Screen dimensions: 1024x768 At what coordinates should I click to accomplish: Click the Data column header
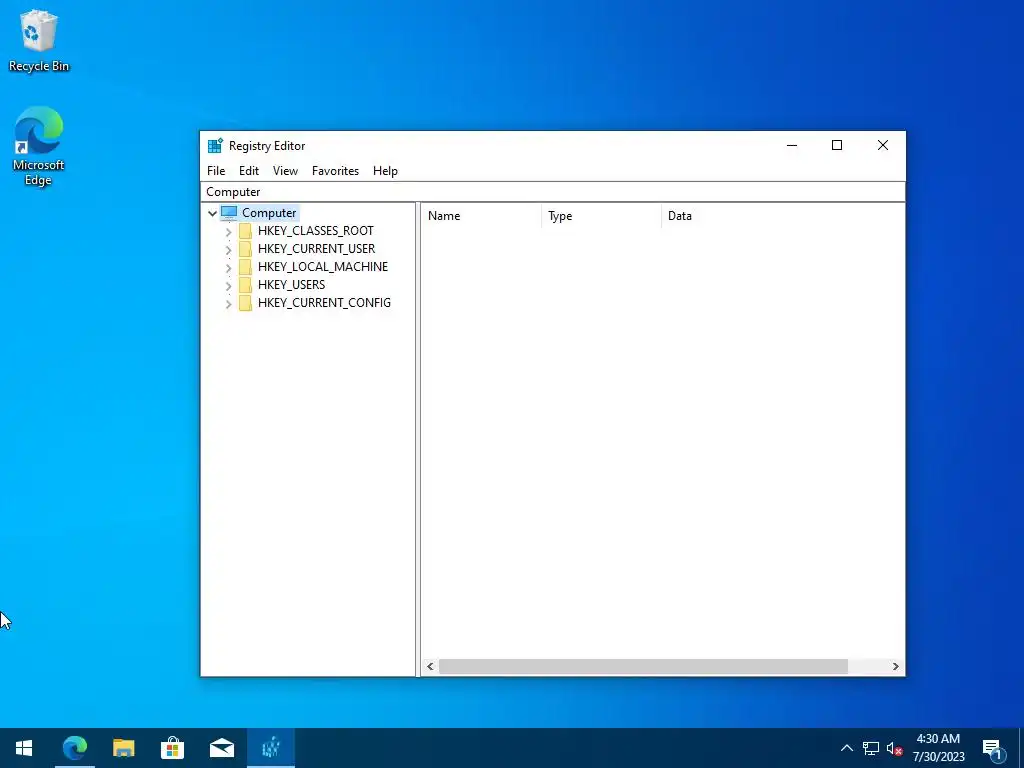click(x=783, y=216)
